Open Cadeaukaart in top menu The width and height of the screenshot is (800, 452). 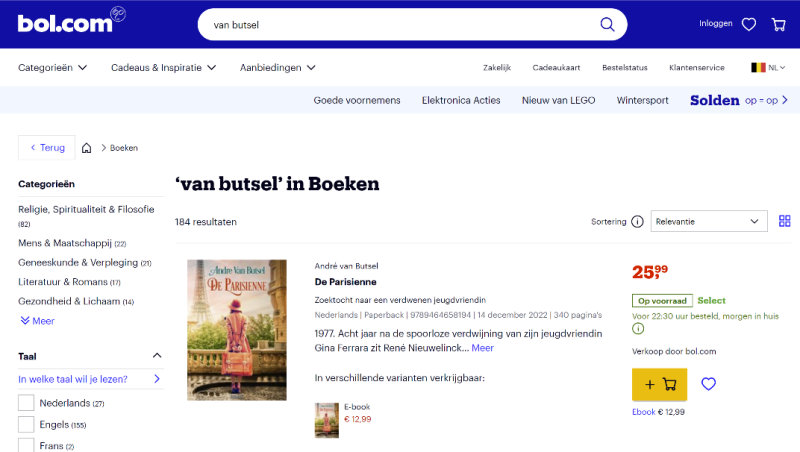pyautogui.click(x=556, y=67)
